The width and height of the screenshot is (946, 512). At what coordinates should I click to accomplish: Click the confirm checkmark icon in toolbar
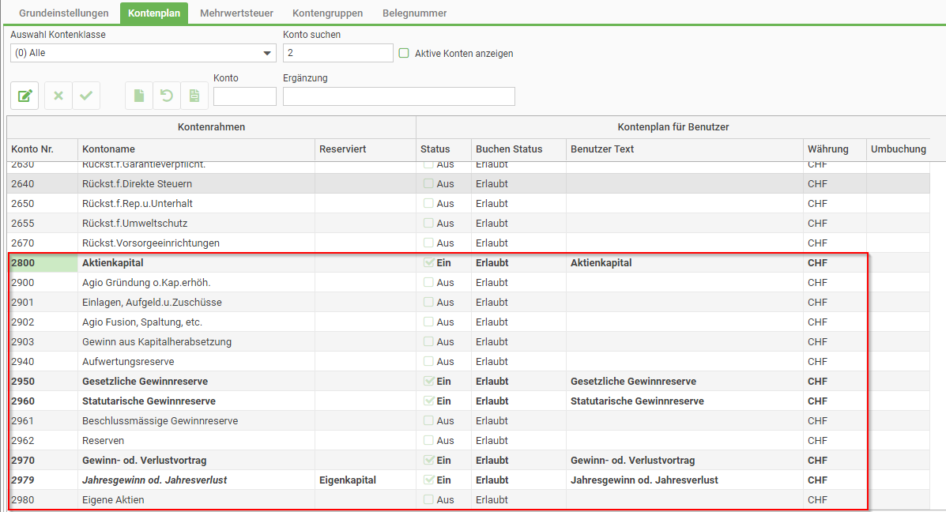pos(86,96)
